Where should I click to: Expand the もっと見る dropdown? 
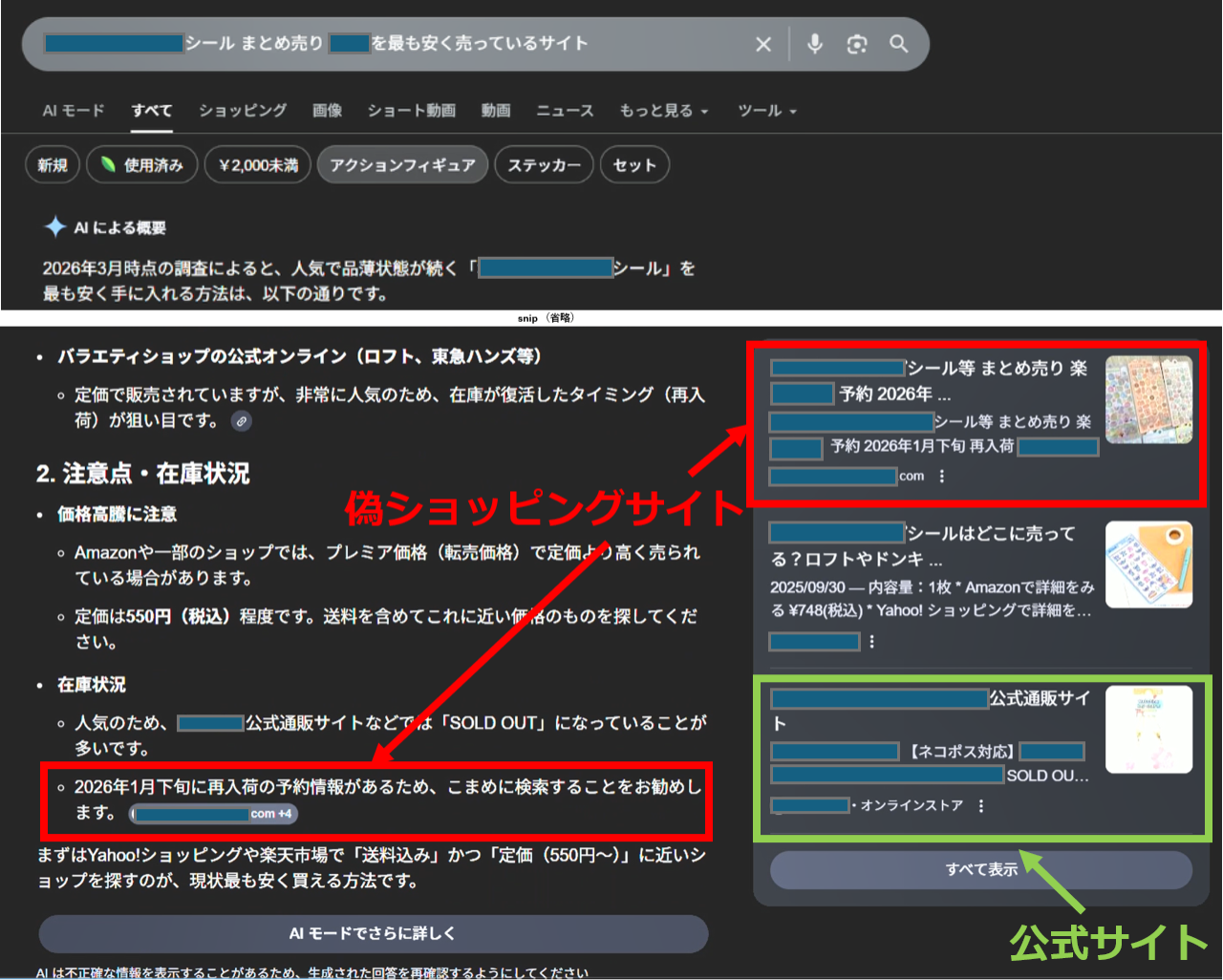tap(663, 111)
